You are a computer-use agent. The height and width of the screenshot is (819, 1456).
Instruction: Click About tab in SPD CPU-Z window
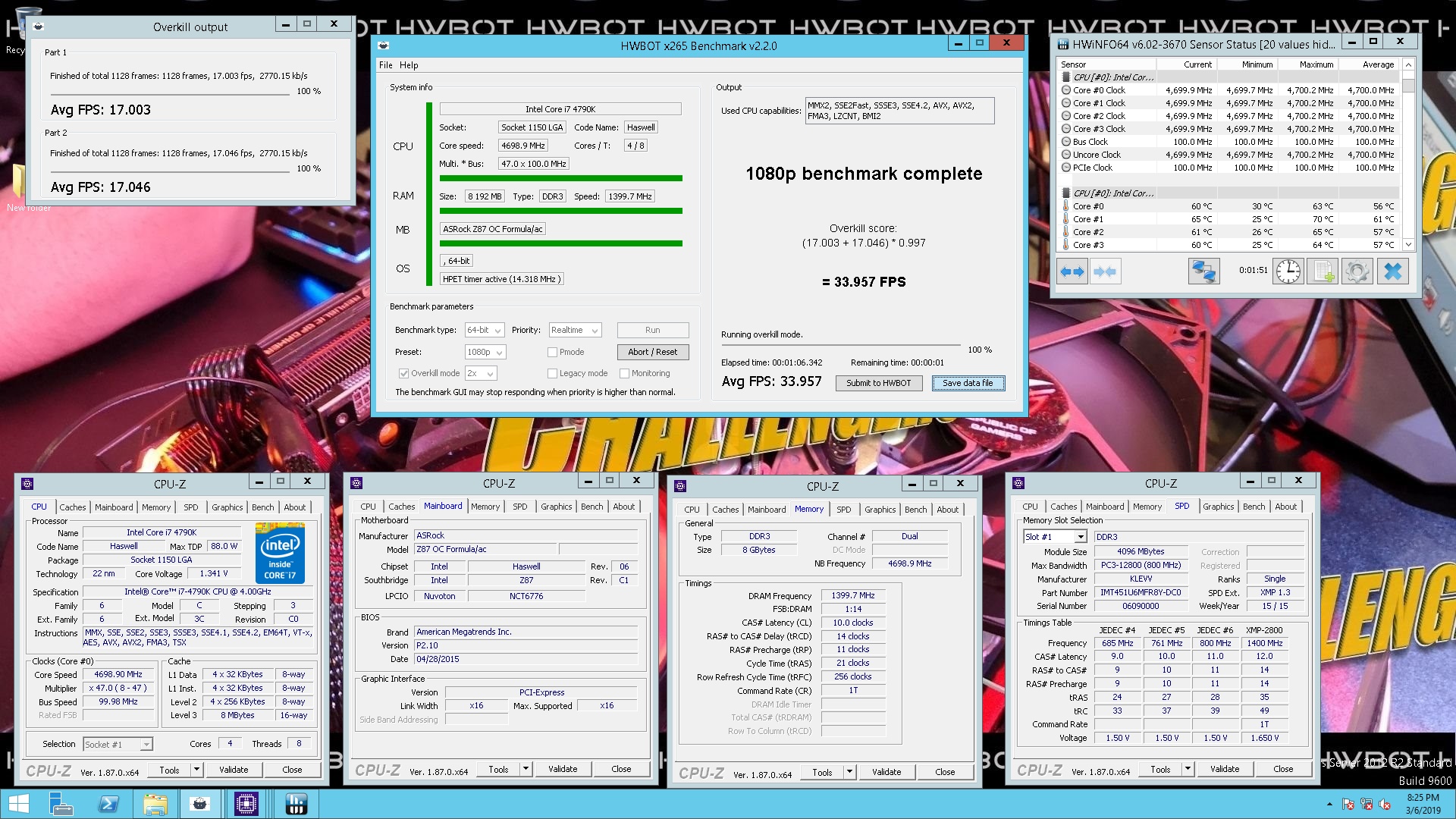click(x=1285, y=507)
